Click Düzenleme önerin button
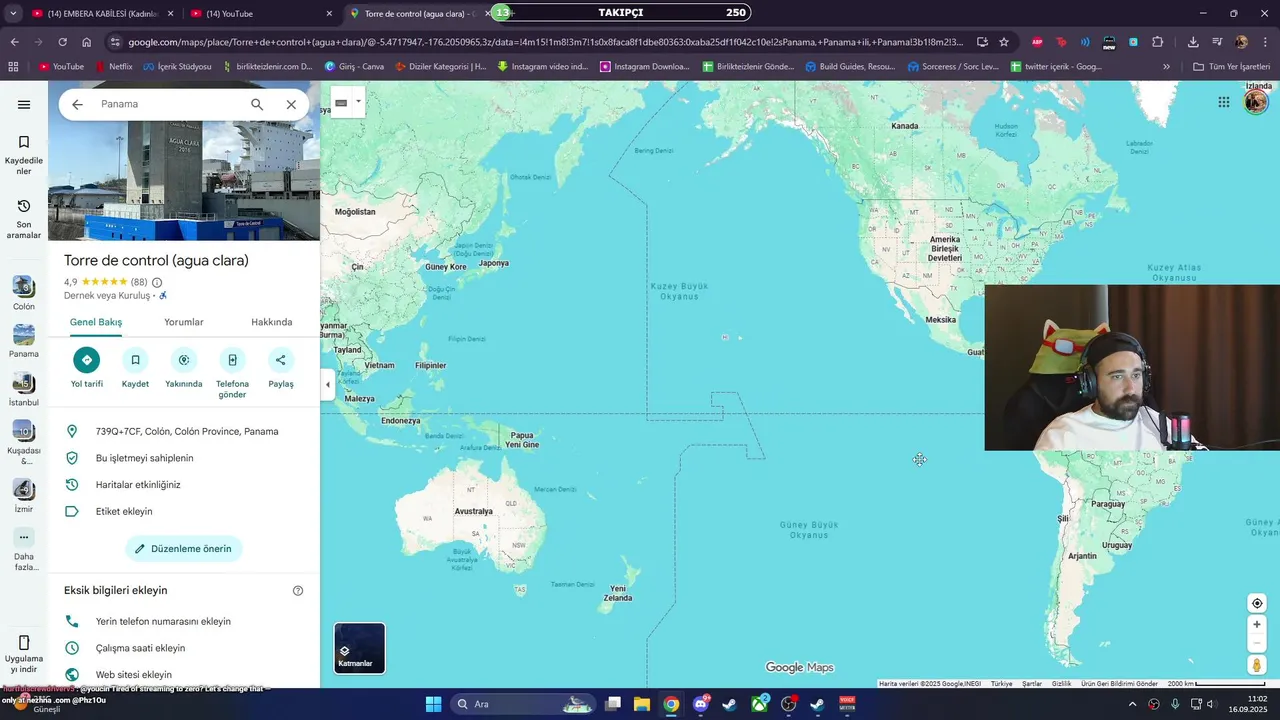1280x720 pixels. [184, 549]
